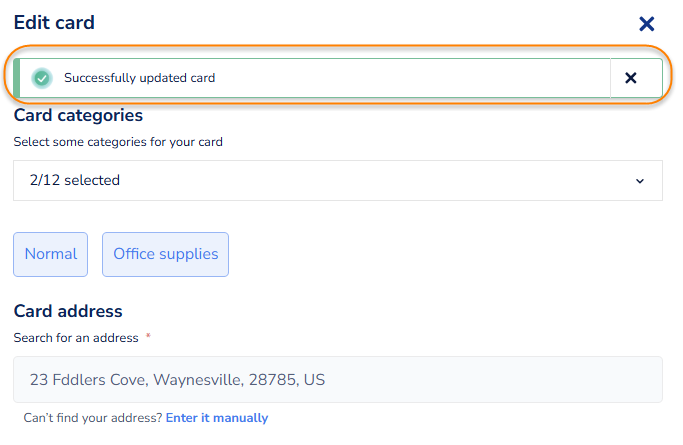683x445 pixels.
Task: Expand the categories dropdown chevron
Action: coord(640,181)
